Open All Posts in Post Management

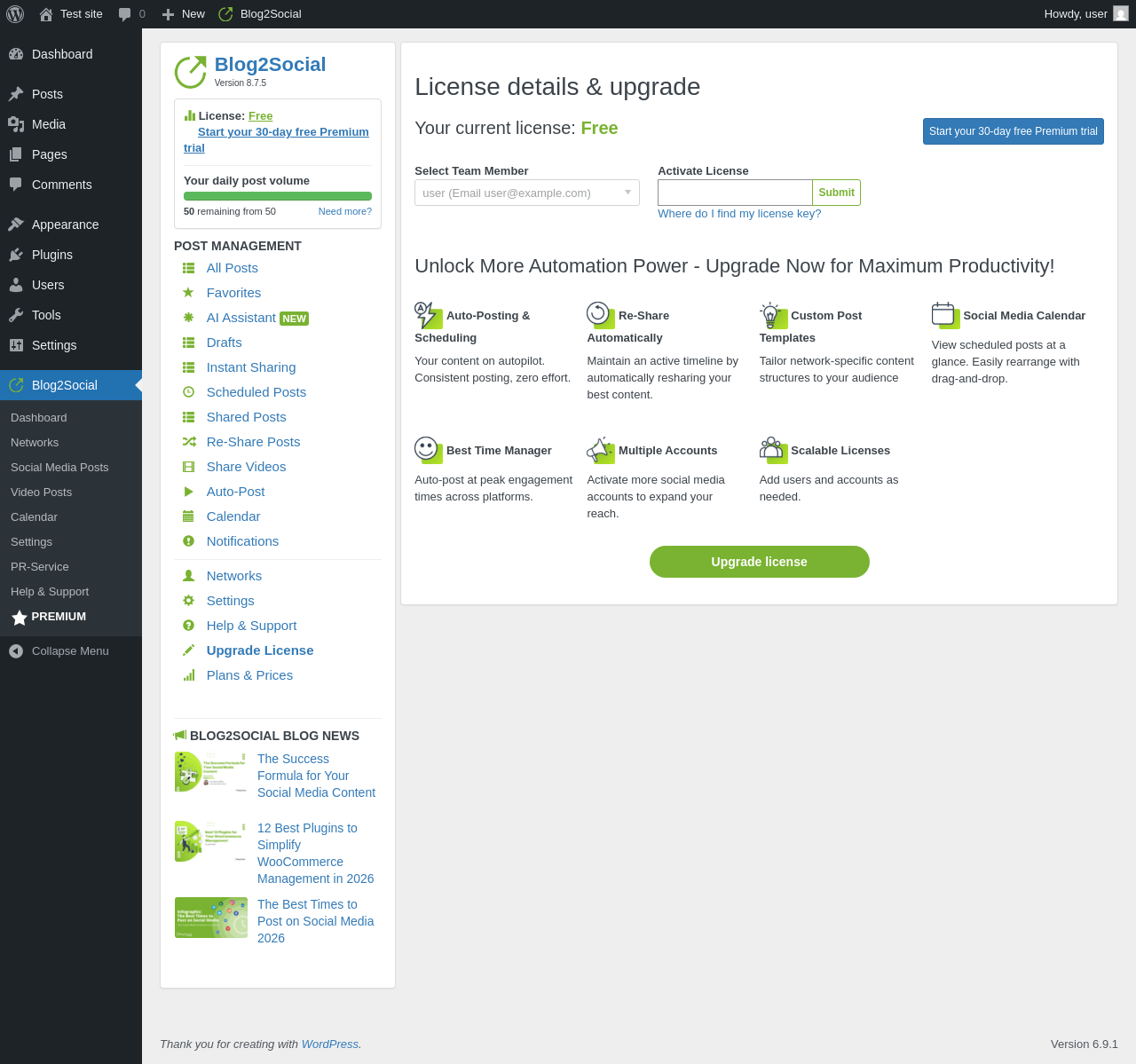[x=233, y=268]
